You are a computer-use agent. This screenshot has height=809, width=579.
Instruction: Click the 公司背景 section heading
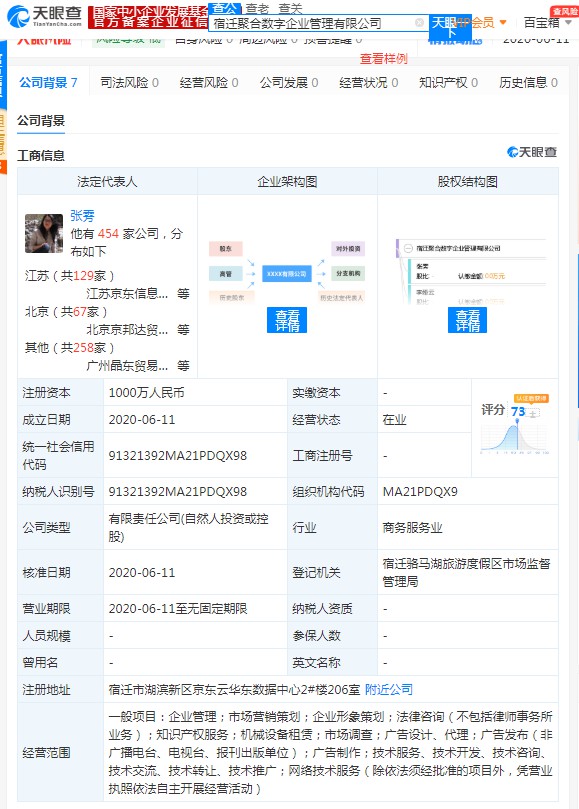pos(41,121)
